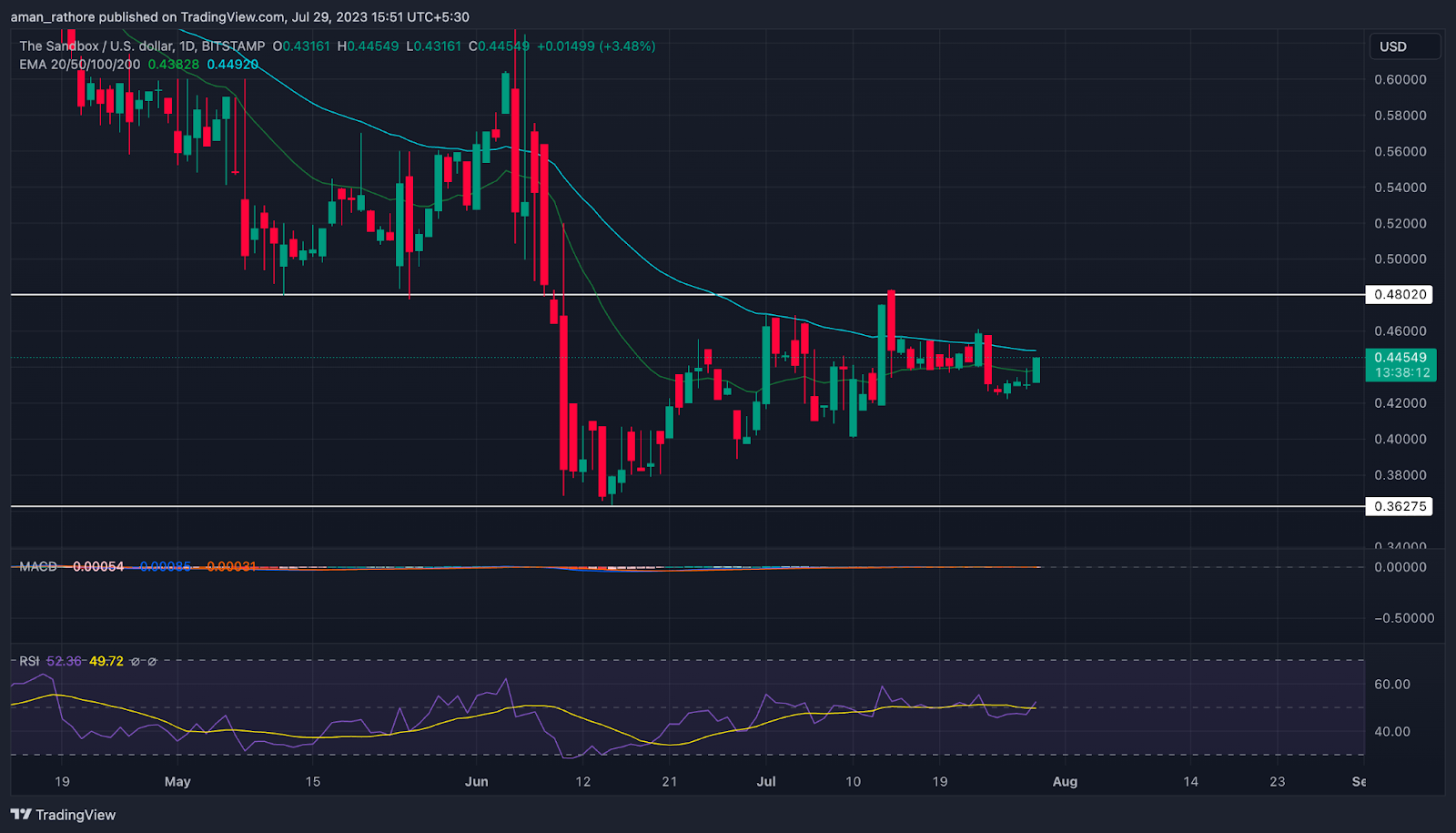Click the Jul label on date axis
This screenshot has height=833, width=1456.
[766, 782]
